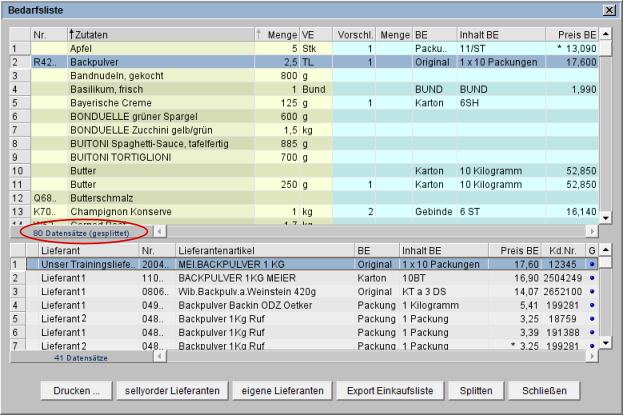Click blue dot in Unser Trainingsliefe row
This screenshot has height=415, width=623.
[591, 264]
